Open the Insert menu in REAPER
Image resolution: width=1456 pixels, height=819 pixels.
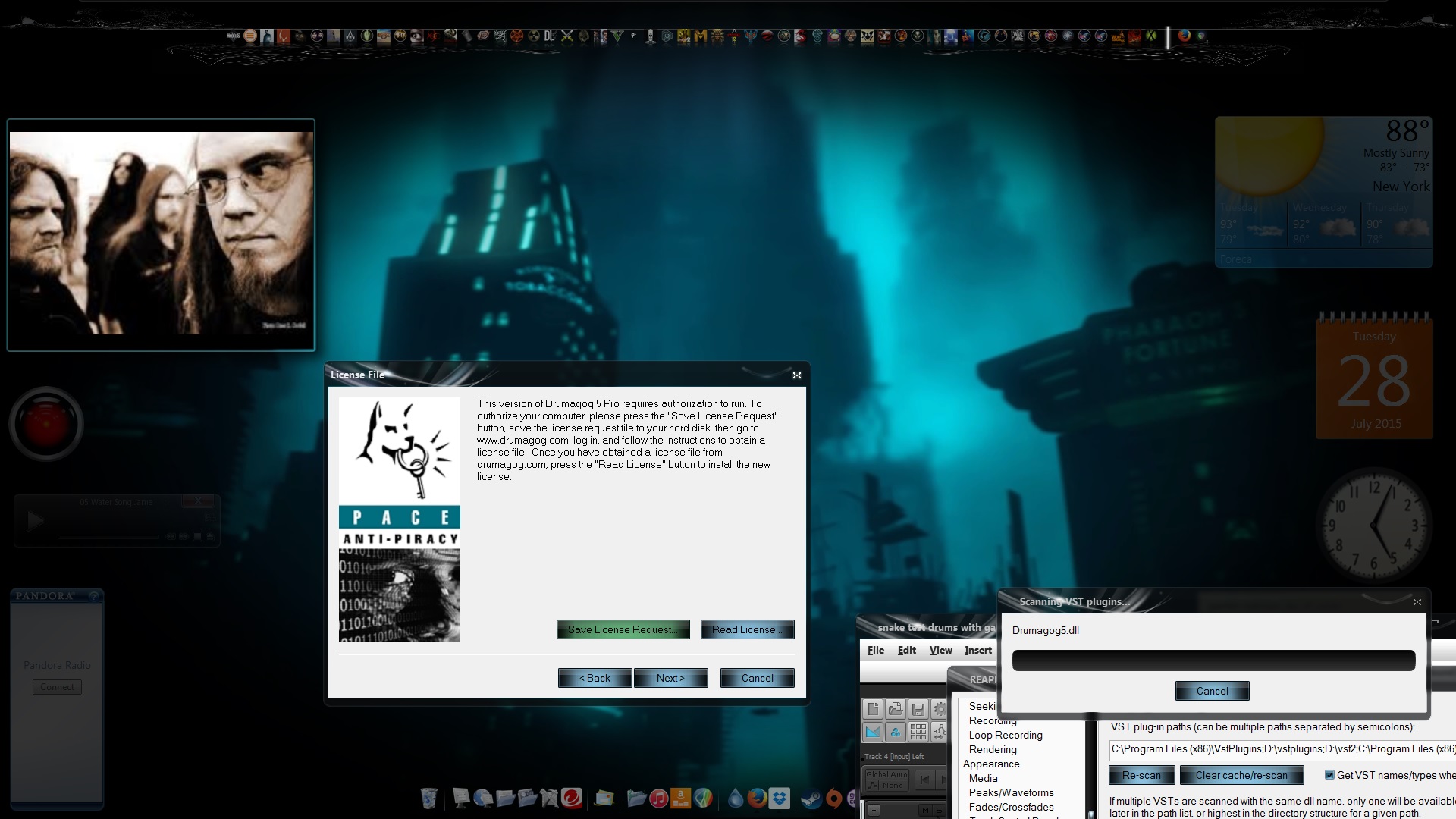click(978, 650)
